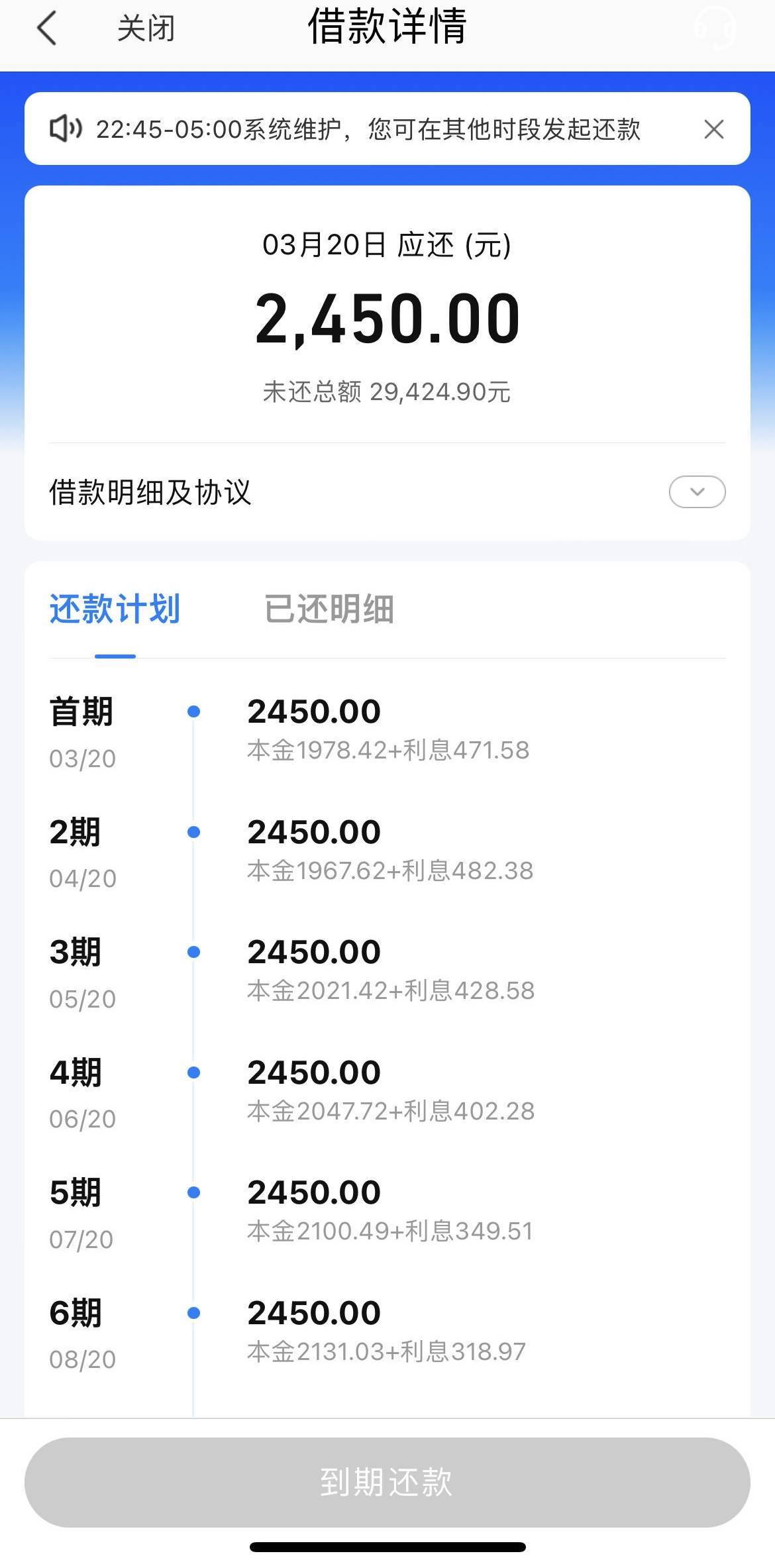Tap the 22:45-05:00系统维护 notice text
775x1568 pixels.
tap(368, 129)
